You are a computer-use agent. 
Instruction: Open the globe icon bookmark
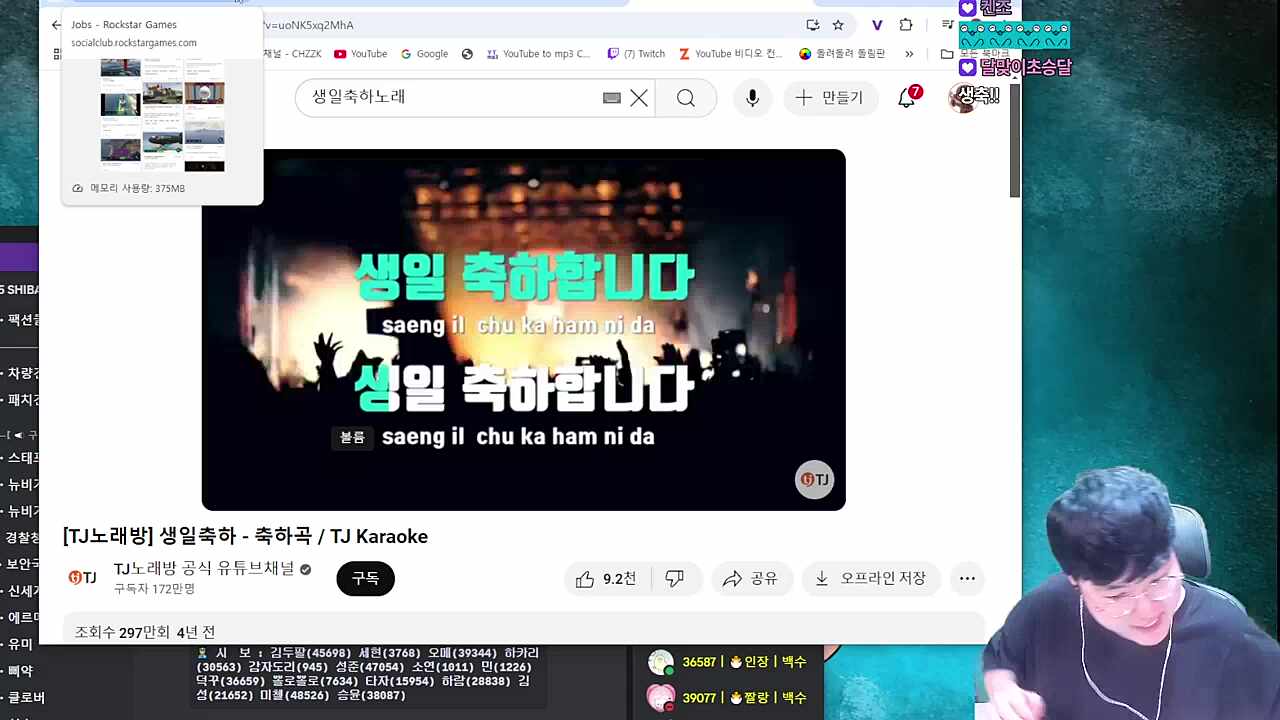[467, 54]
